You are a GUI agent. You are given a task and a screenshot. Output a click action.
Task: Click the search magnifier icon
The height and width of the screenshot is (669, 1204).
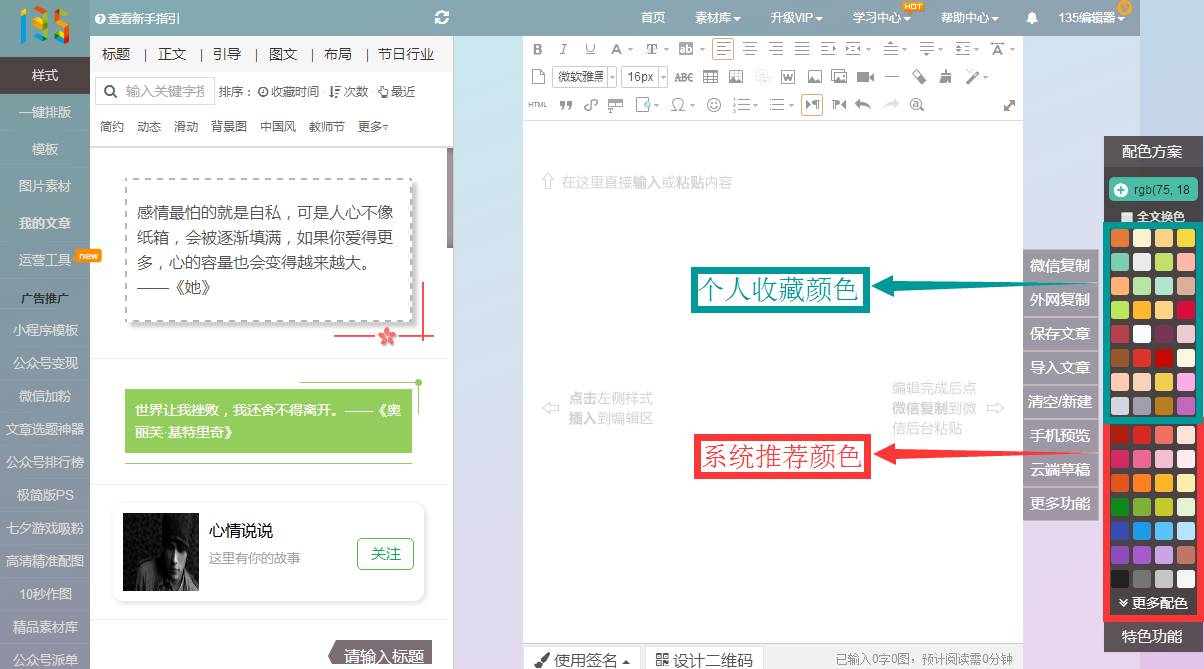pyautogui.click(x=109, y=91)
